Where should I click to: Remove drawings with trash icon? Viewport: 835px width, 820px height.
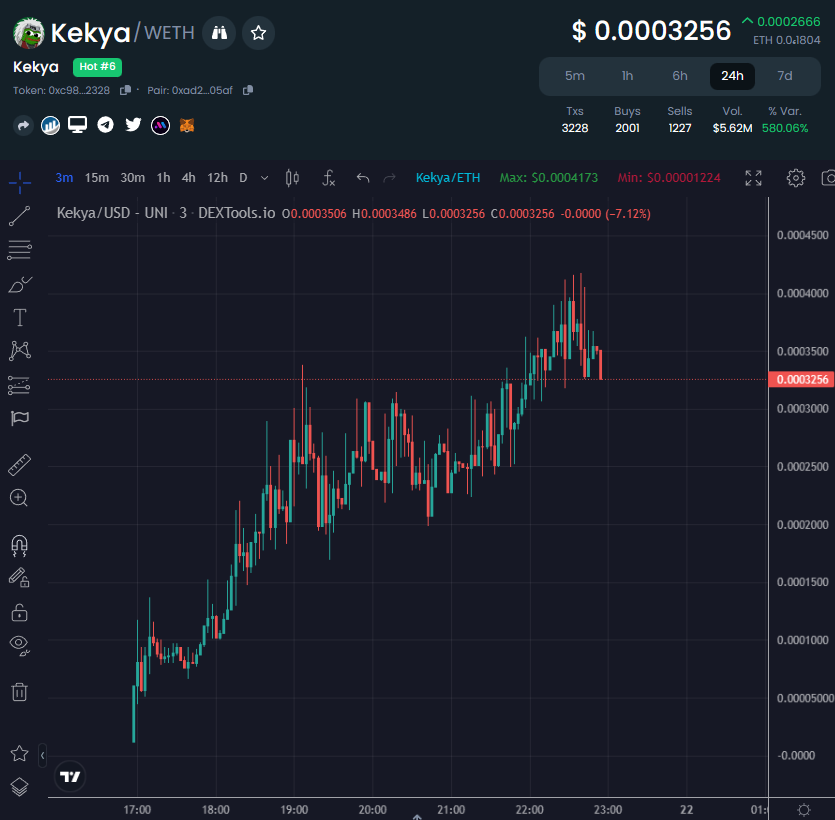coord(20,692)
